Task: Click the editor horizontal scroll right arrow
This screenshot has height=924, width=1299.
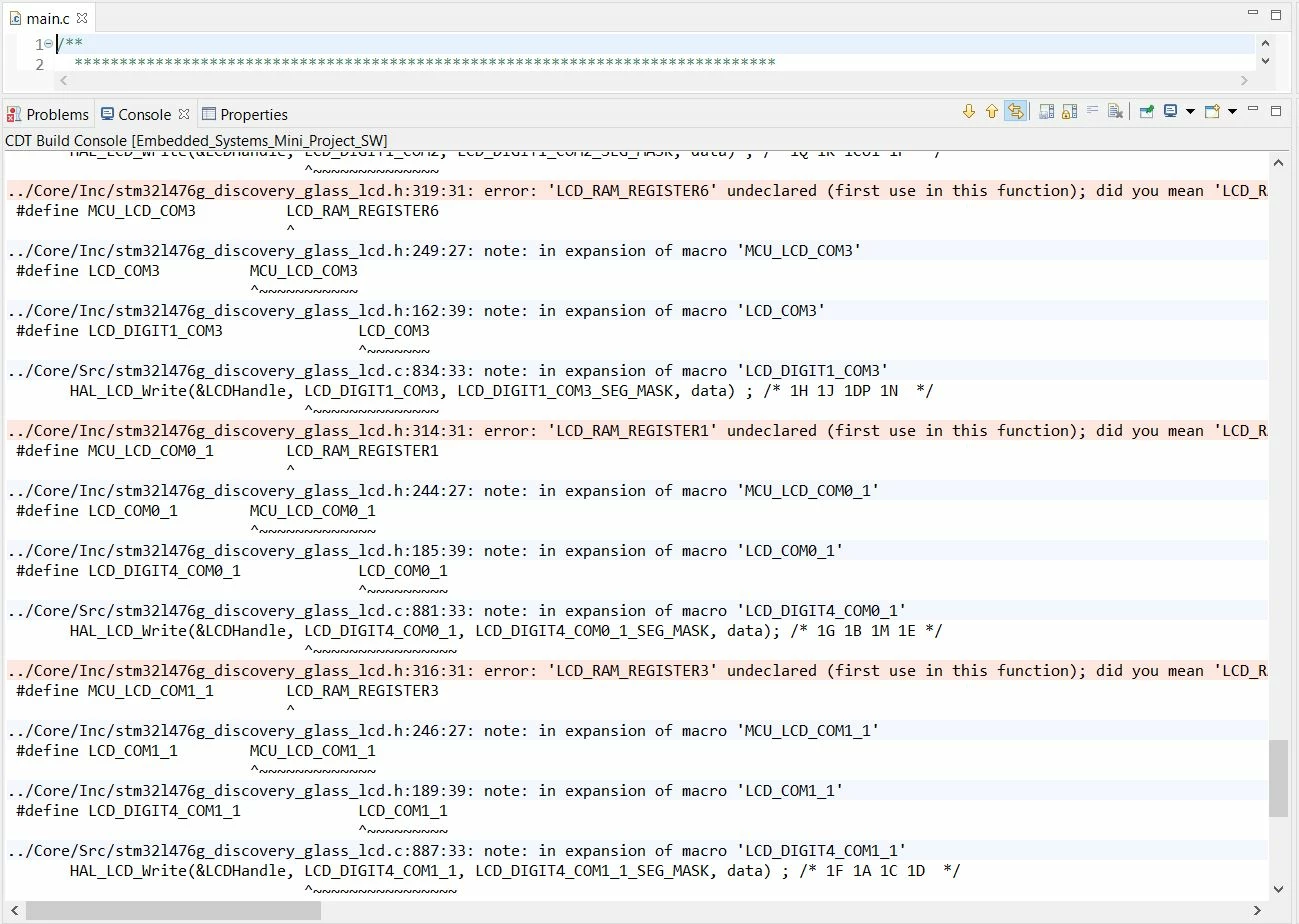Action: 1245,80
